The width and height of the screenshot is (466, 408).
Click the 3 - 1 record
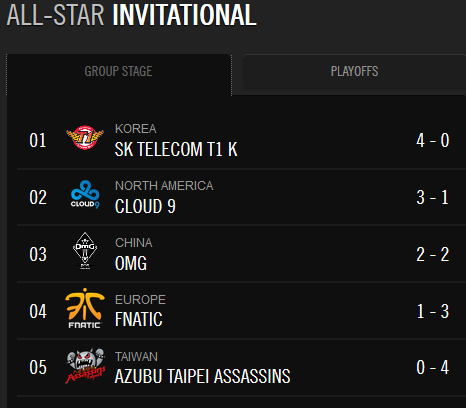click(433, 197)
